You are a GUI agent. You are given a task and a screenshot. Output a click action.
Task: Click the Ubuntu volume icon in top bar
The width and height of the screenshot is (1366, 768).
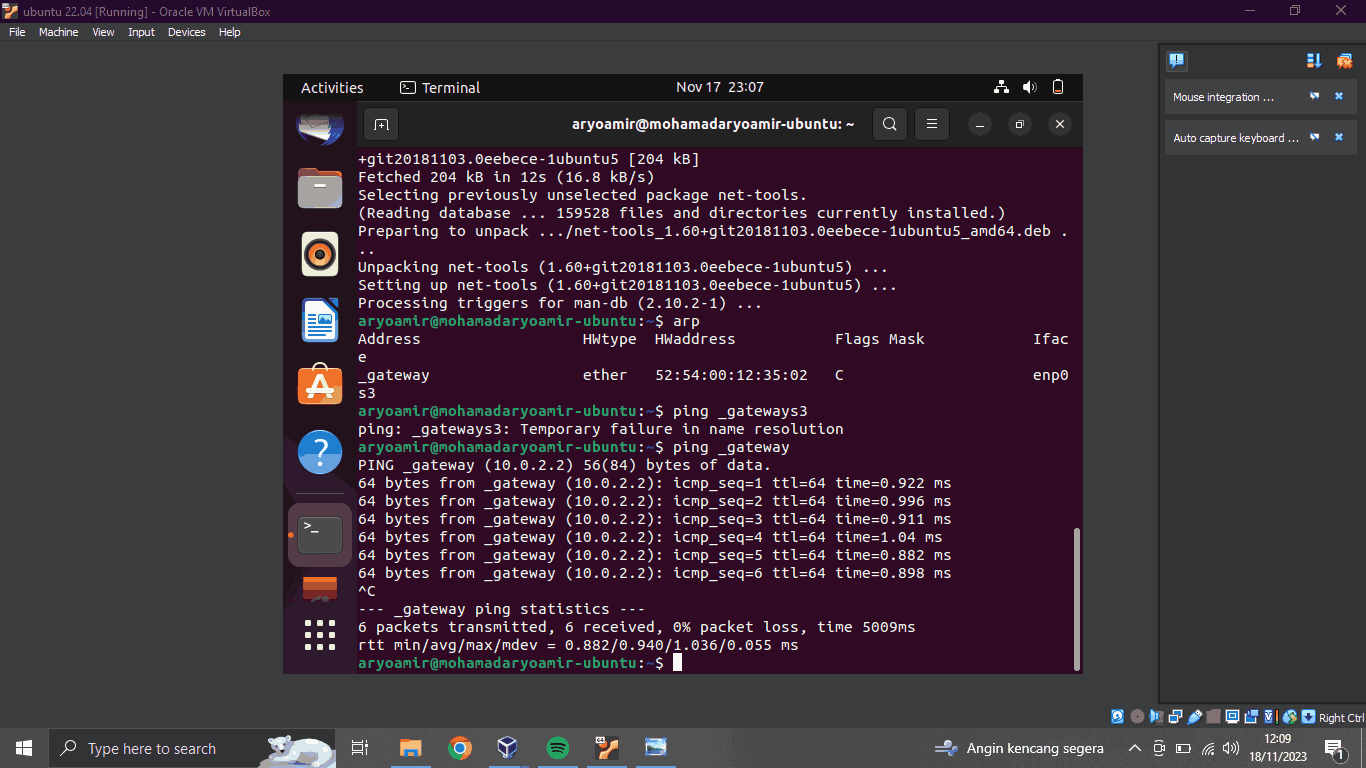tap(1030, 88)
